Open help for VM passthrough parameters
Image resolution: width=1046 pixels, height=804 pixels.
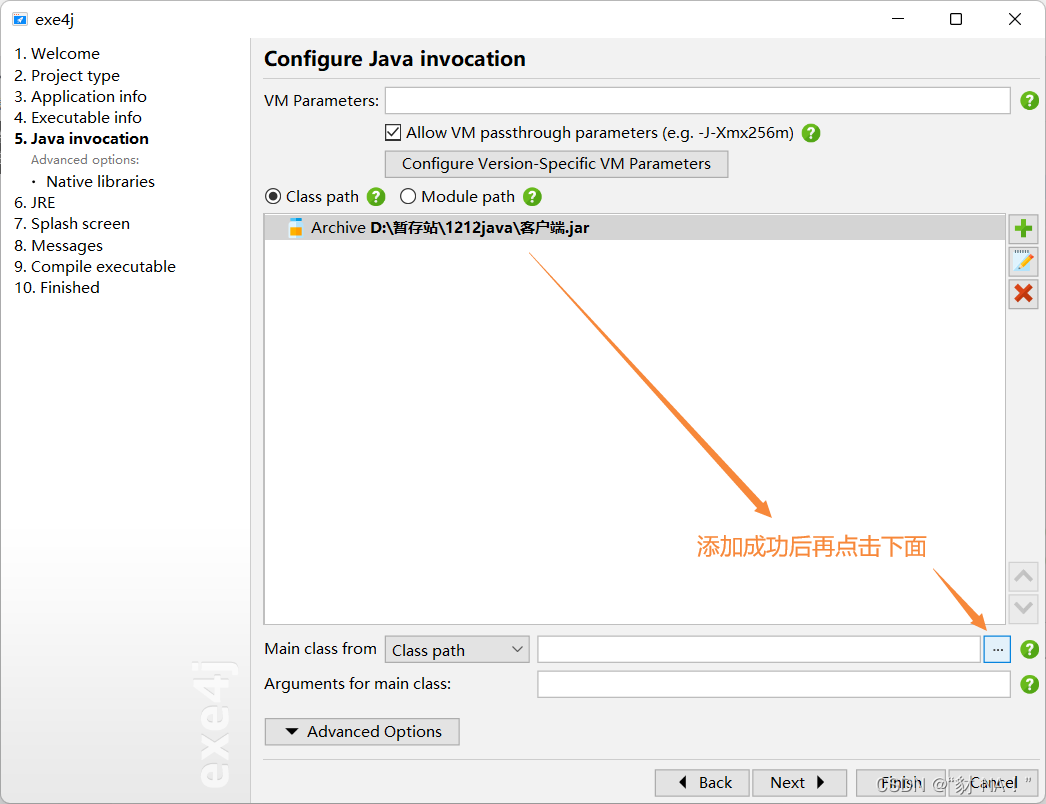click(x=810, y=132)
